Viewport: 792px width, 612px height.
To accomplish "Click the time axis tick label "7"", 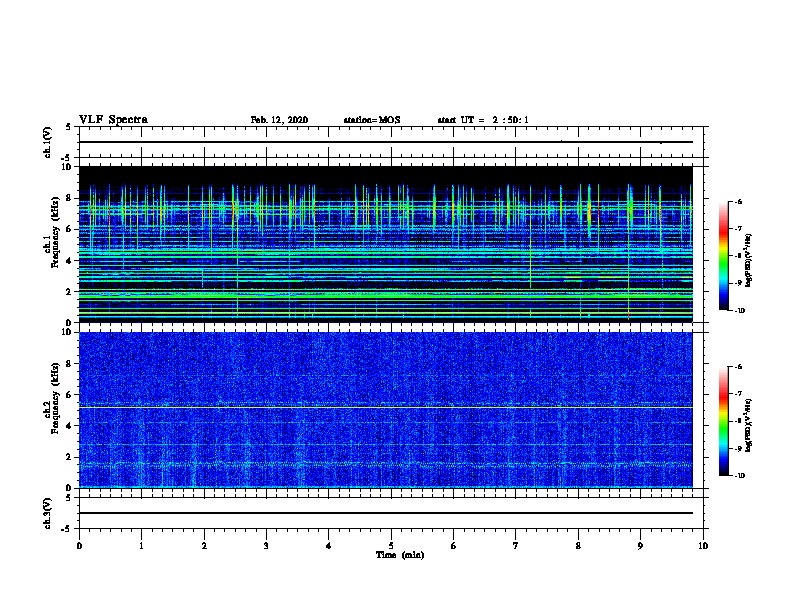I will (516, 546).
